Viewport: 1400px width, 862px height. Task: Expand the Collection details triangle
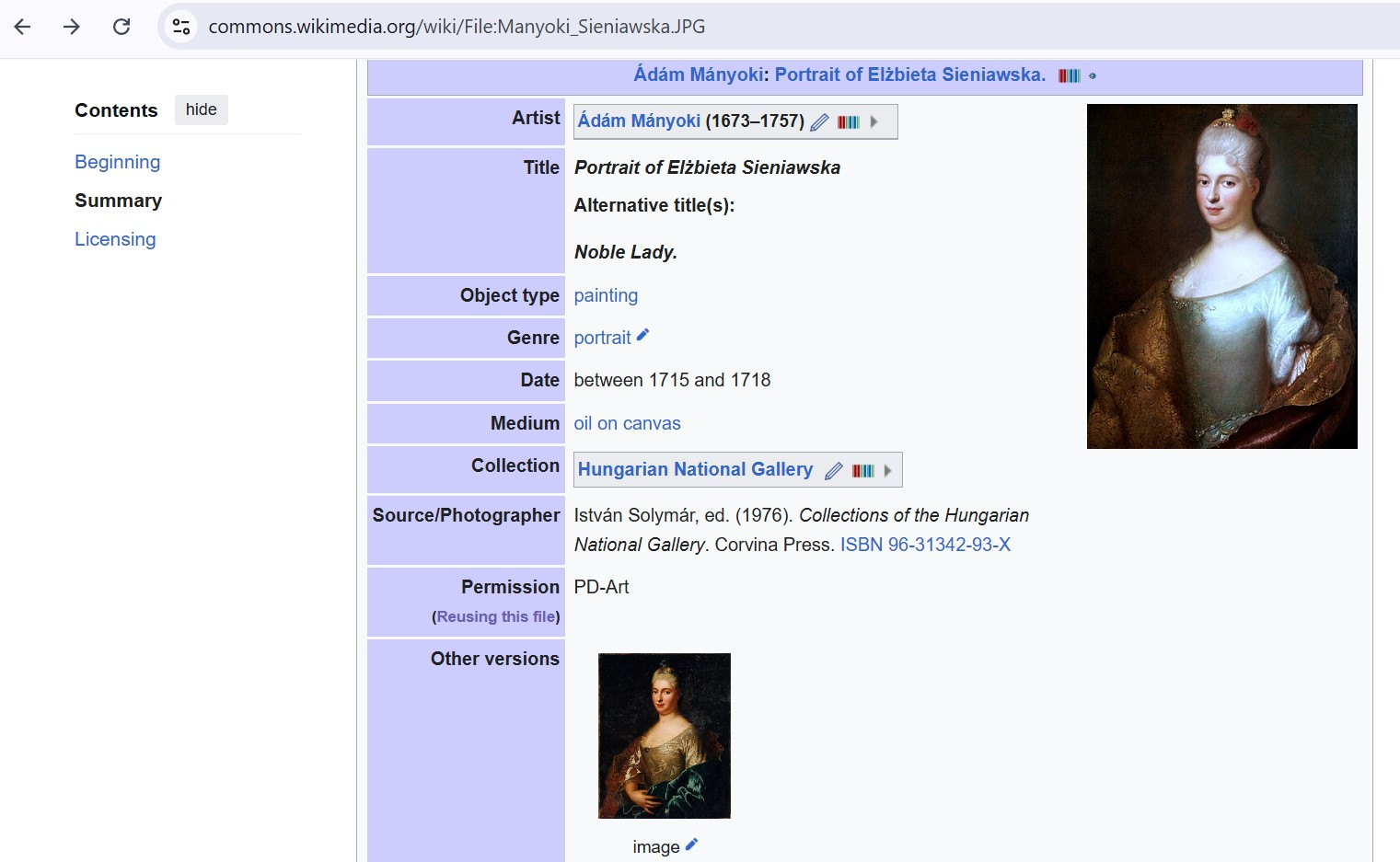coord(888,471)
